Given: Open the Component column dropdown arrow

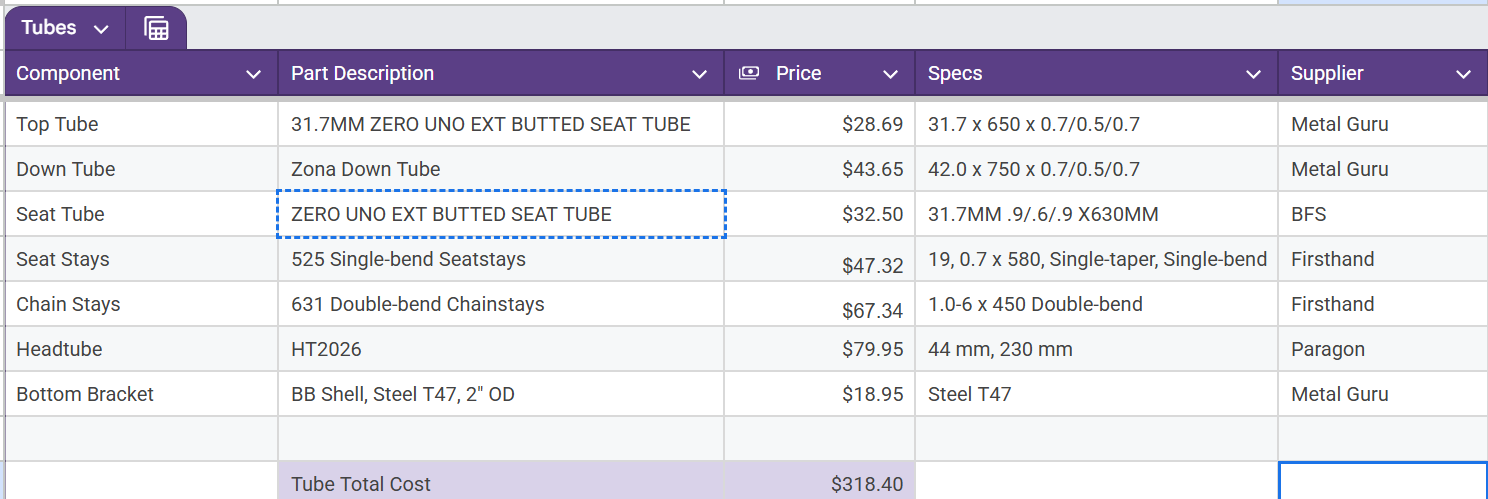Looking at the screenshot, I should [254, 74].
